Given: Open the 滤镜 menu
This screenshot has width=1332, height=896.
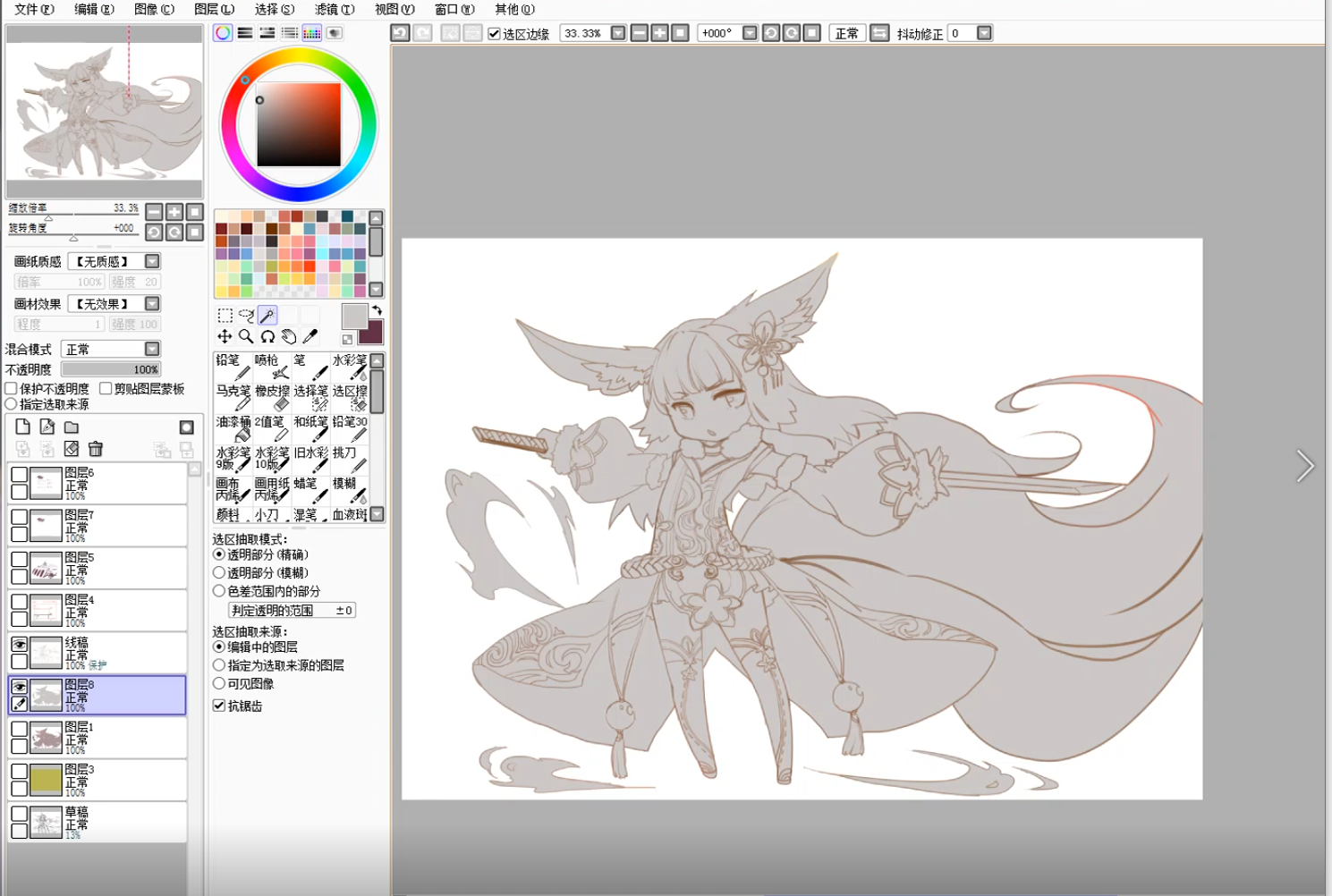Looking at the screenshot, I should coord(335,9).
